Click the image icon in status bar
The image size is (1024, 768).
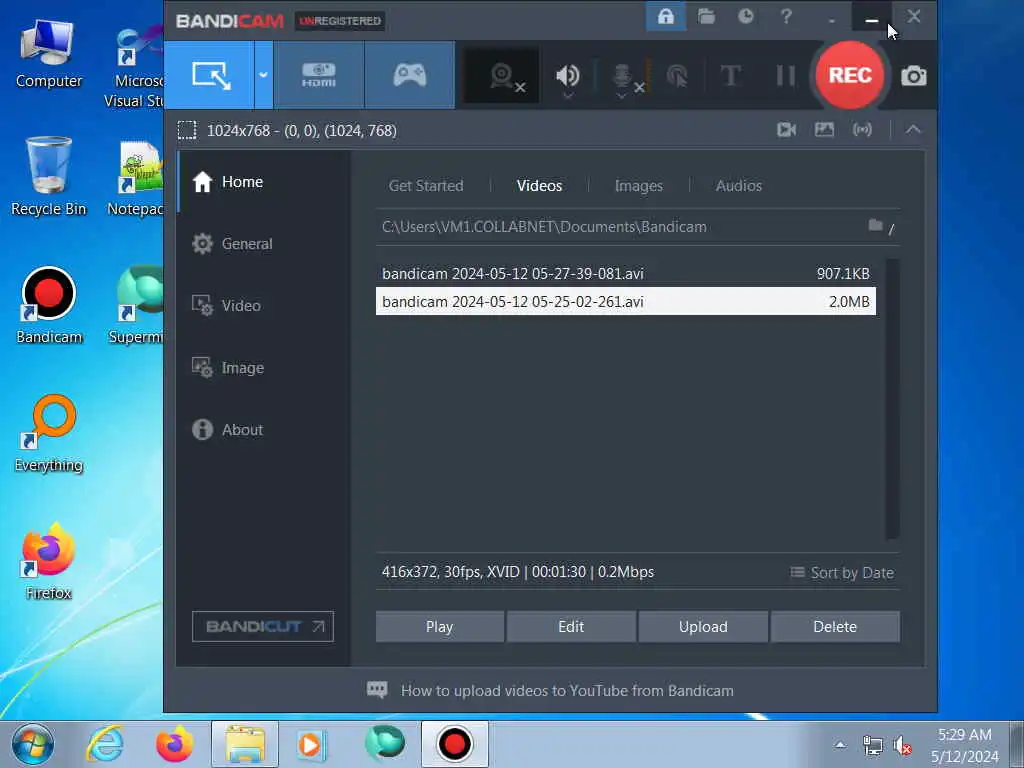(x=824, y=129)
